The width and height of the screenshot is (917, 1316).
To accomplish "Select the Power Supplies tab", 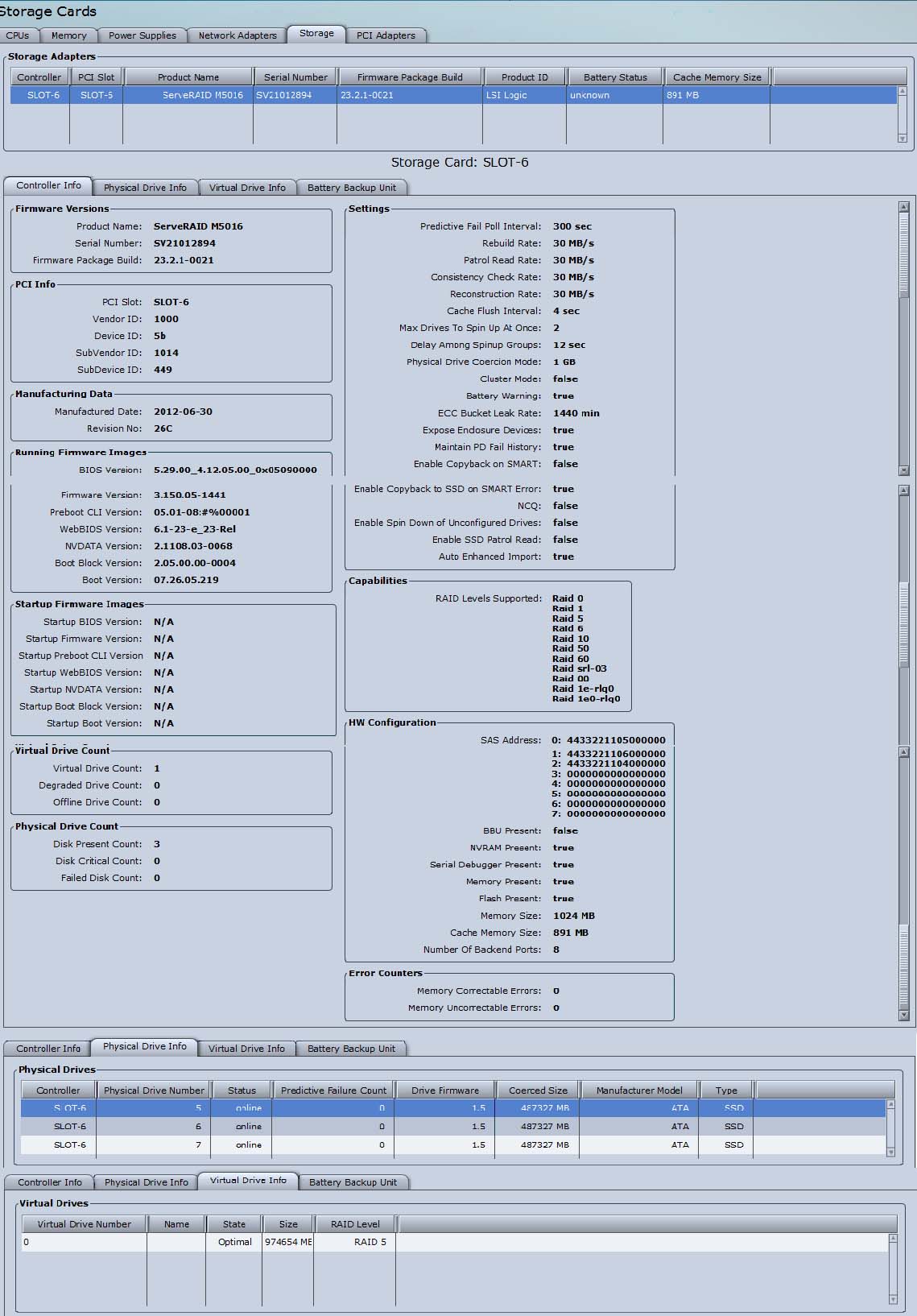I will [x=143, y=35].
